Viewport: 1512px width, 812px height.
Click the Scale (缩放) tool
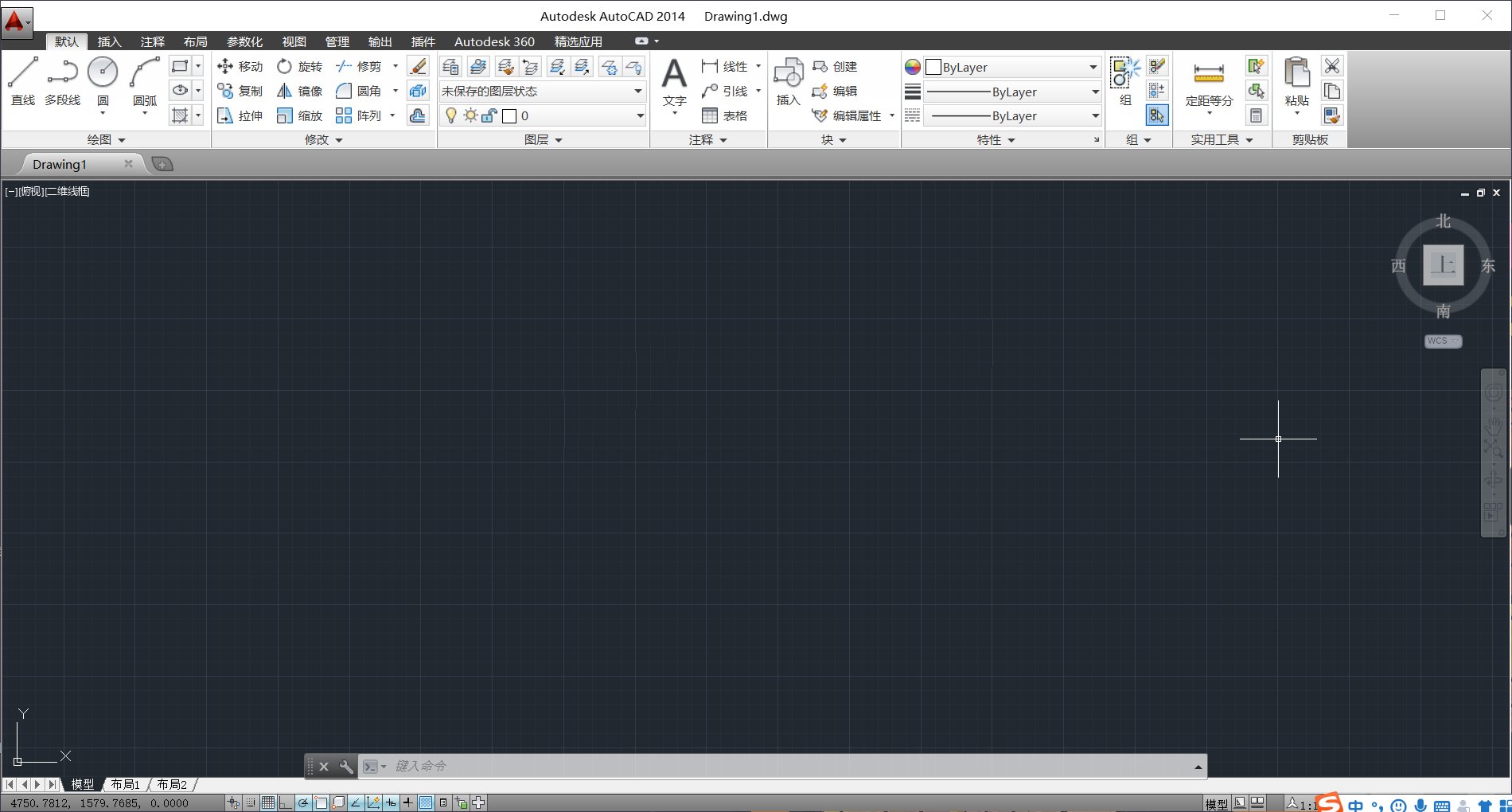click(299, 116)
